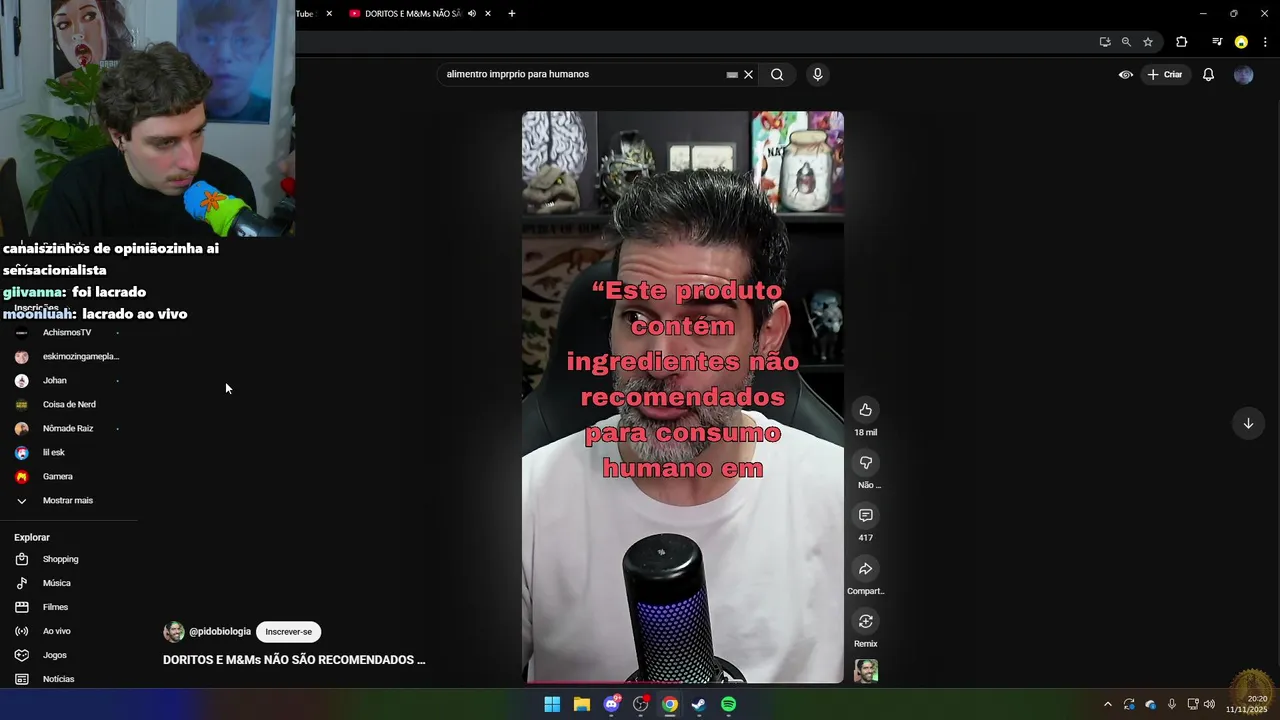Open Chrome zoom control icon

[x=1126, y=42]
